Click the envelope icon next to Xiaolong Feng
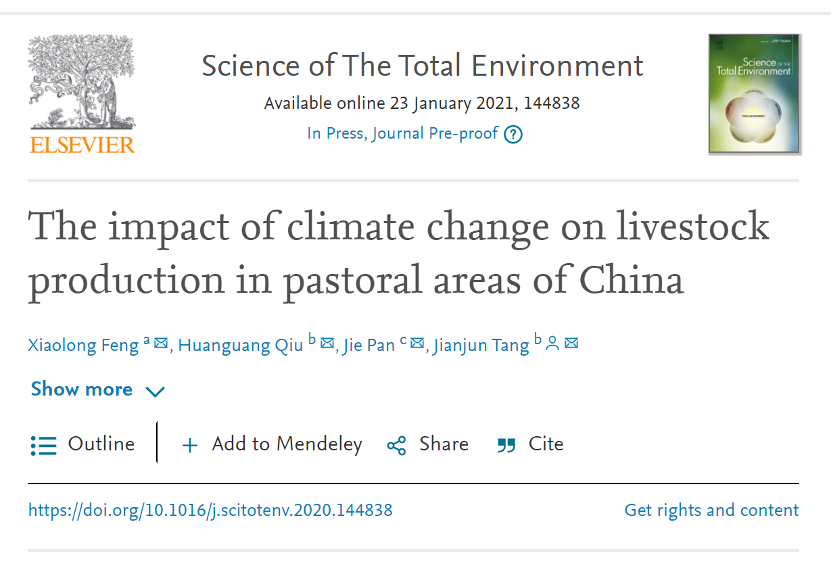This screenshot has width=832, height=566. (161, 344)
